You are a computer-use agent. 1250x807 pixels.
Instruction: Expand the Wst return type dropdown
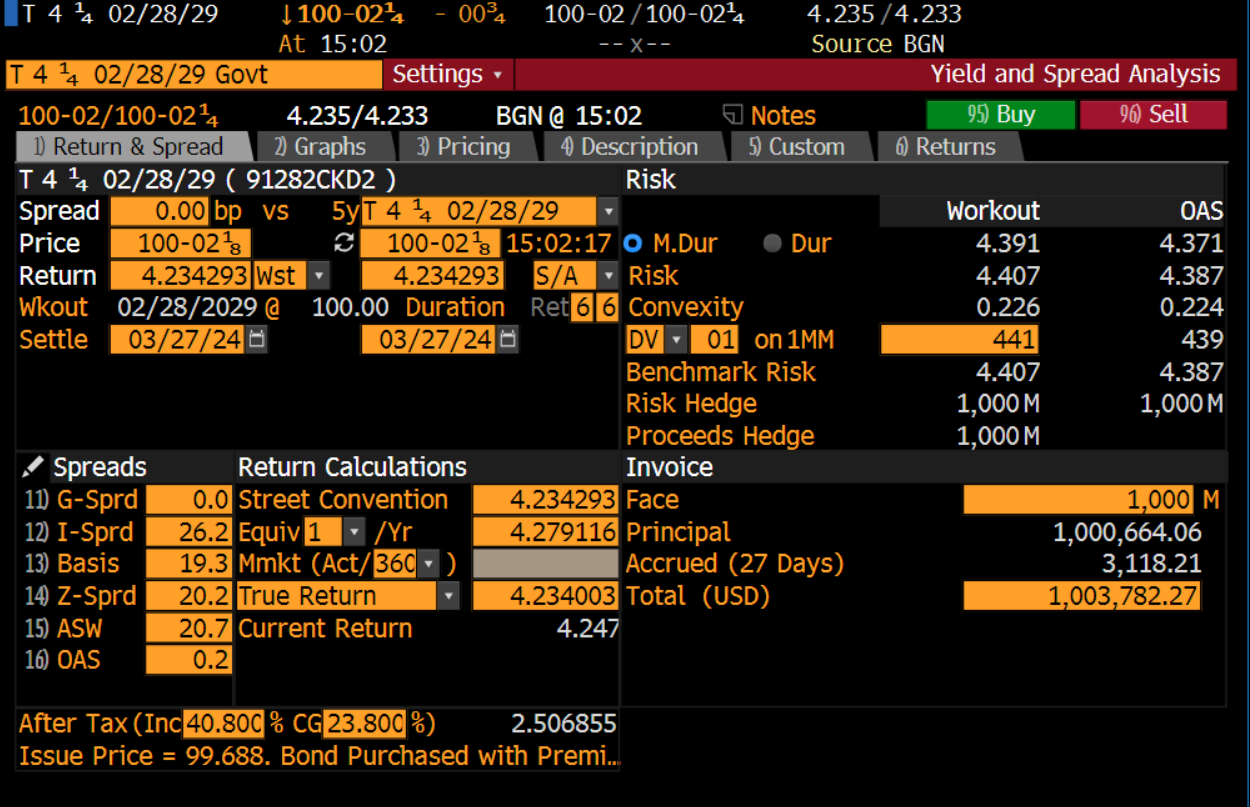pos(318,276)
